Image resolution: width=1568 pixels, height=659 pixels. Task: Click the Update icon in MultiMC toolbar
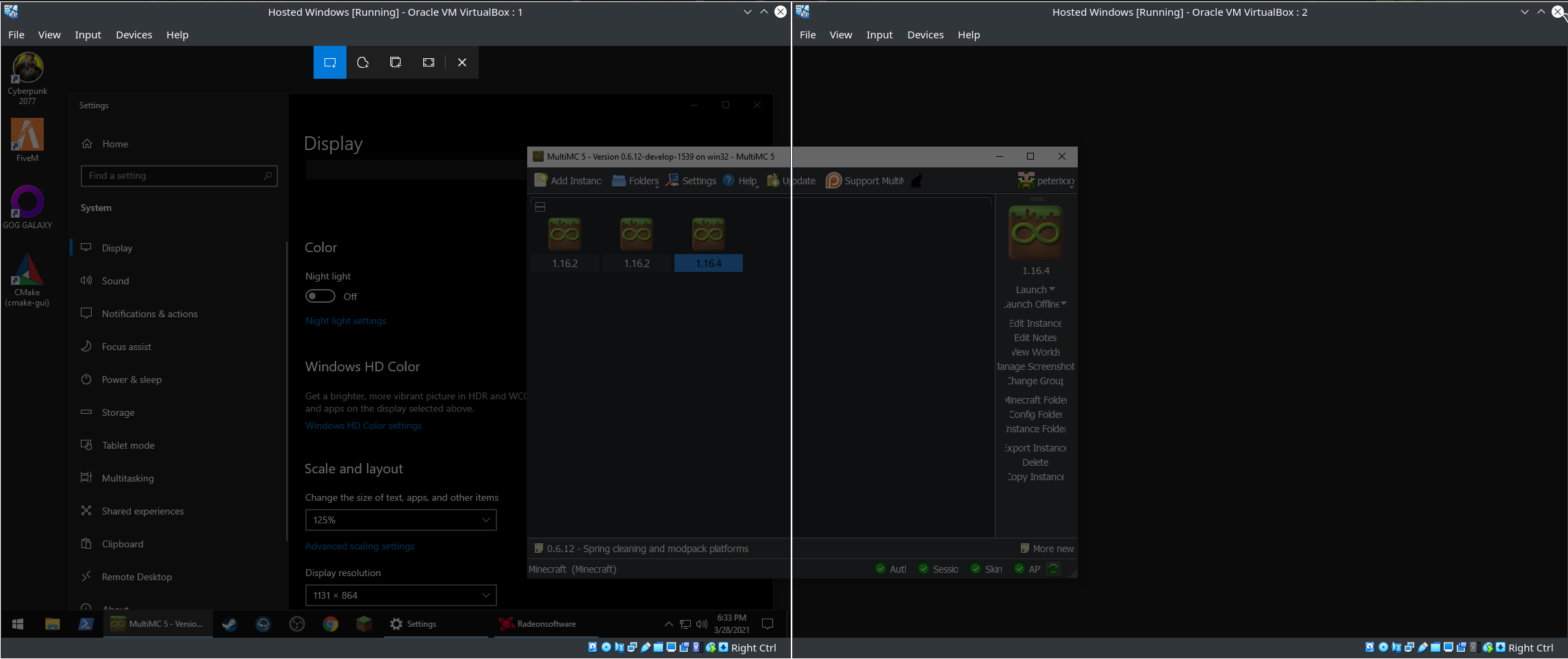[x=773, y=180]
